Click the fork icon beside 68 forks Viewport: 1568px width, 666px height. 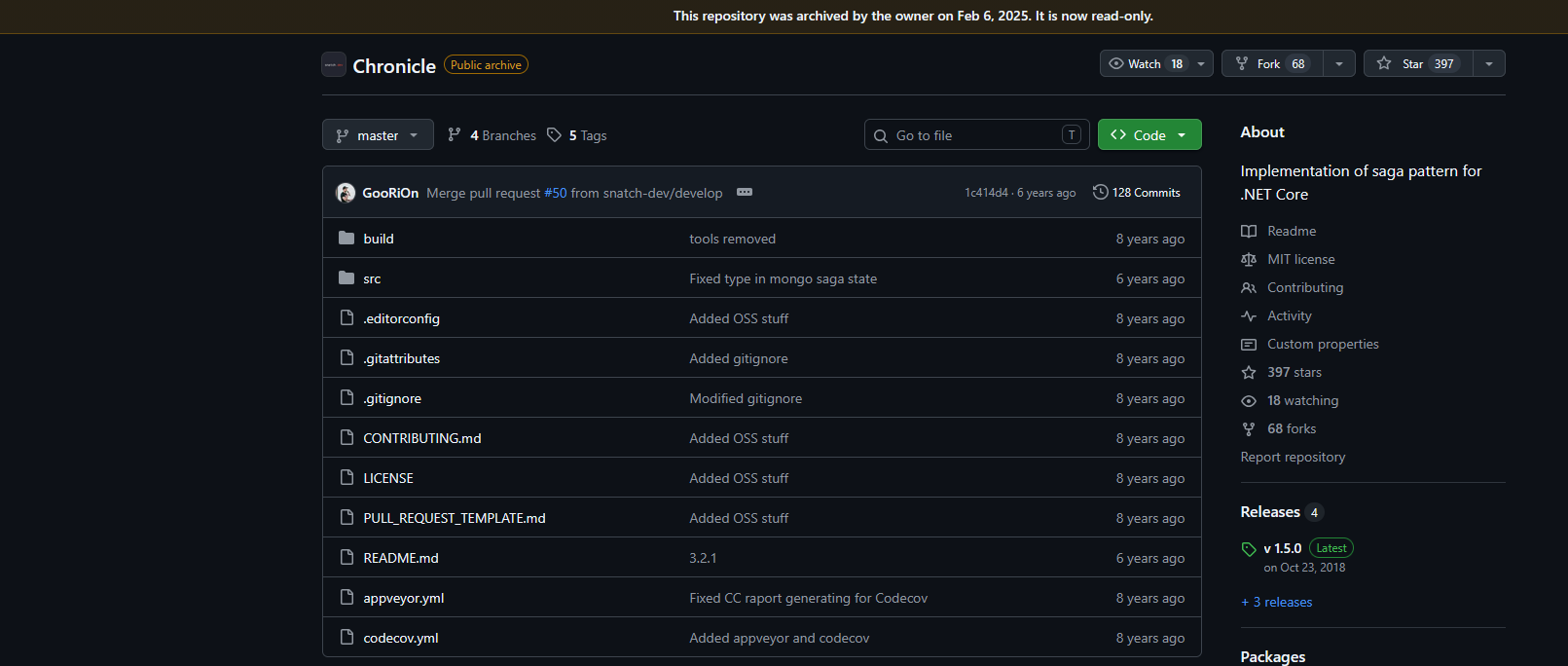coord(1249,428)
